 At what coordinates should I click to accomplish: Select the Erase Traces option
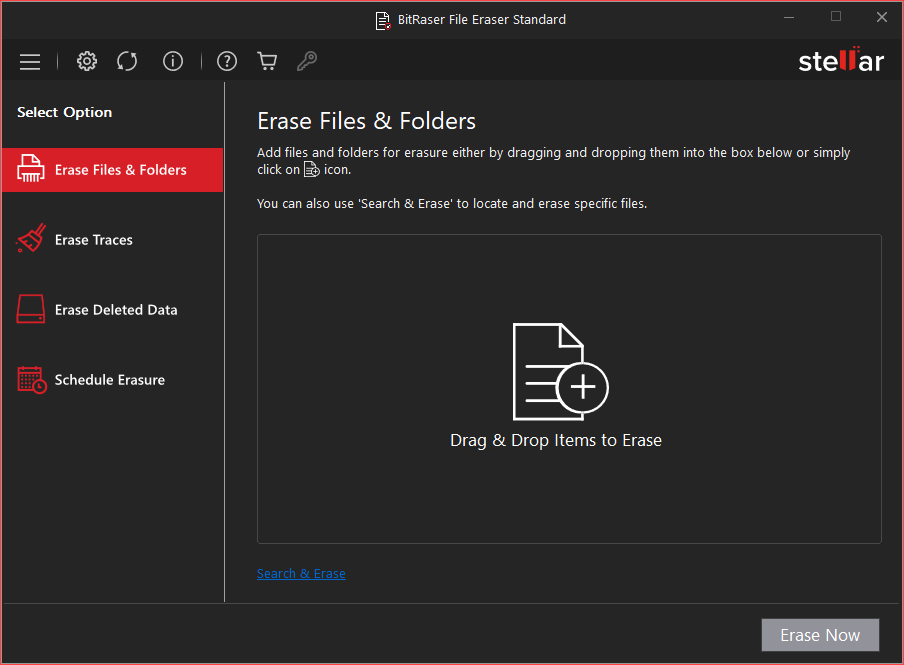[112, 239]
